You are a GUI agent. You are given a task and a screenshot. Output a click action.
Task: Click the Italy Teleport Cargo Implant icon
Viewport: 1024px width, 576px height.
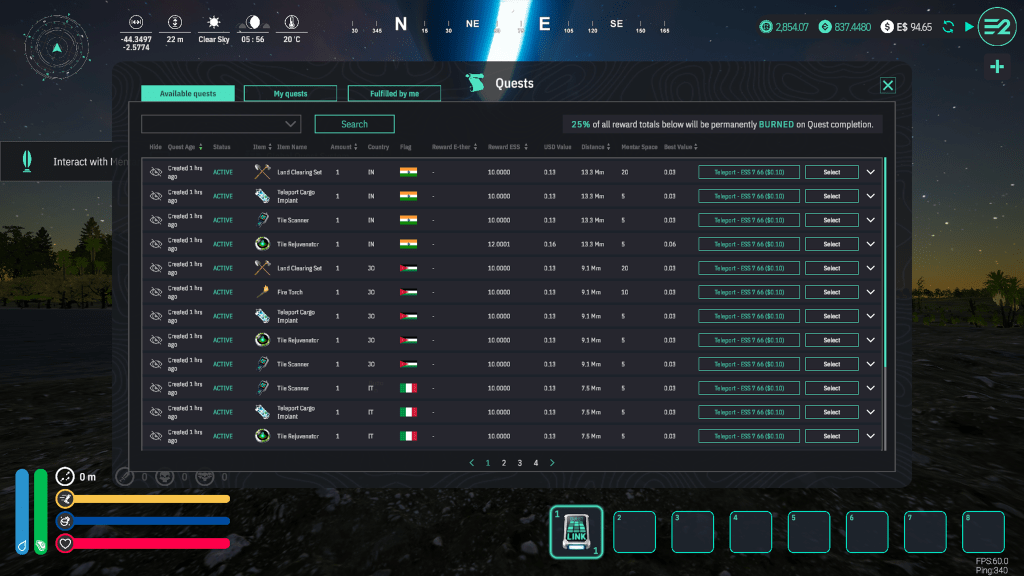coord(263,412)
